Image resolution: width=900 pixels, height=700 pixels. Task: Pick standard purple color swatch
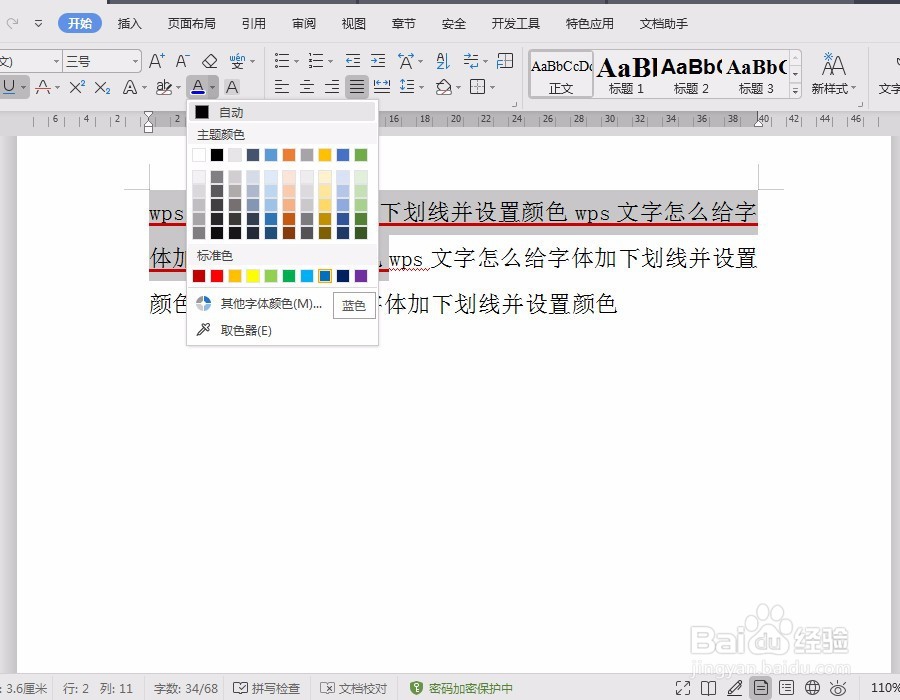pyautogui.click(x=361, y=276)
